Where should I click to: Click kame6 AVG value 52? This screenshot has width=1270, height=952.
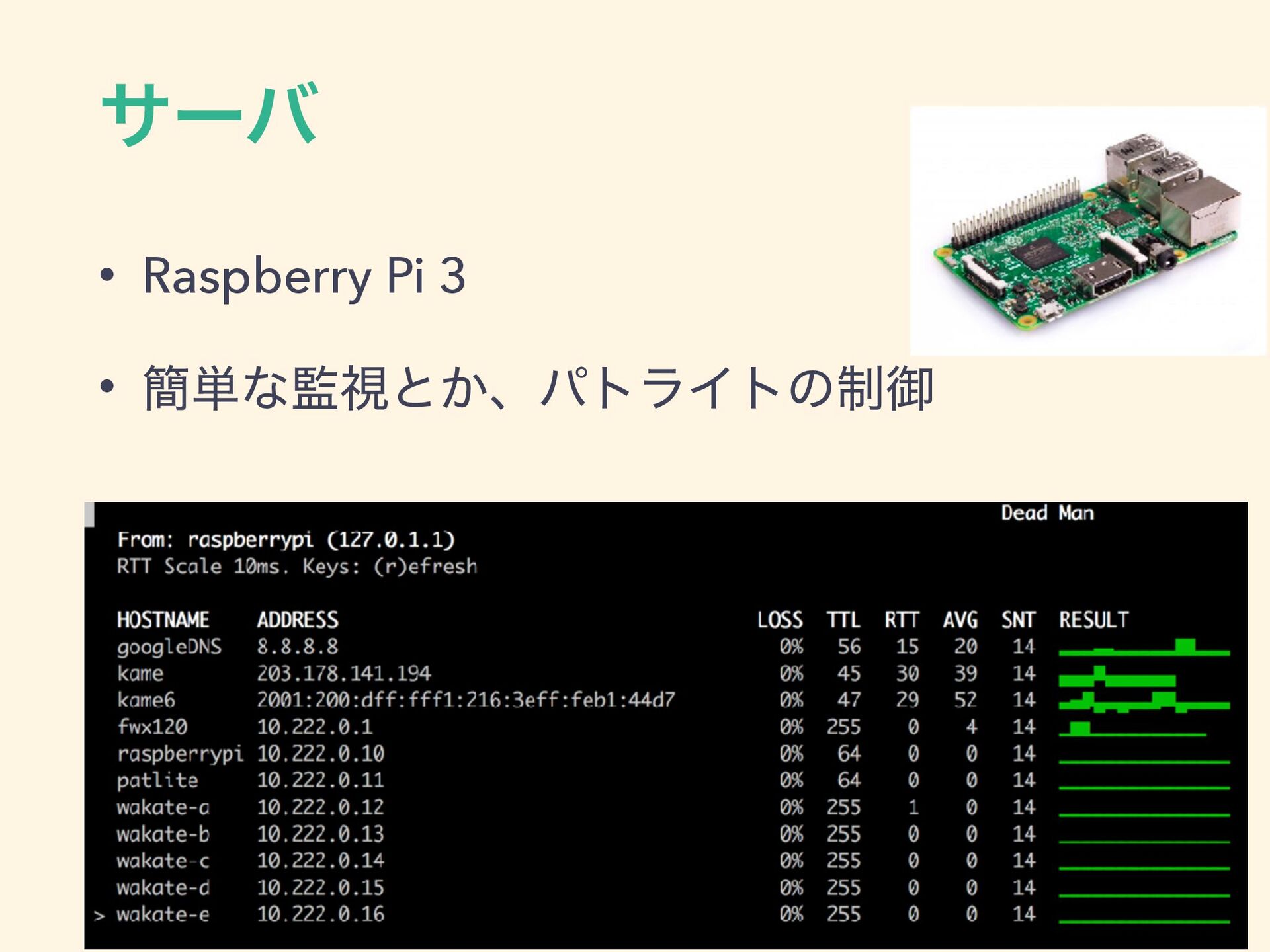(x=966, y=699)
